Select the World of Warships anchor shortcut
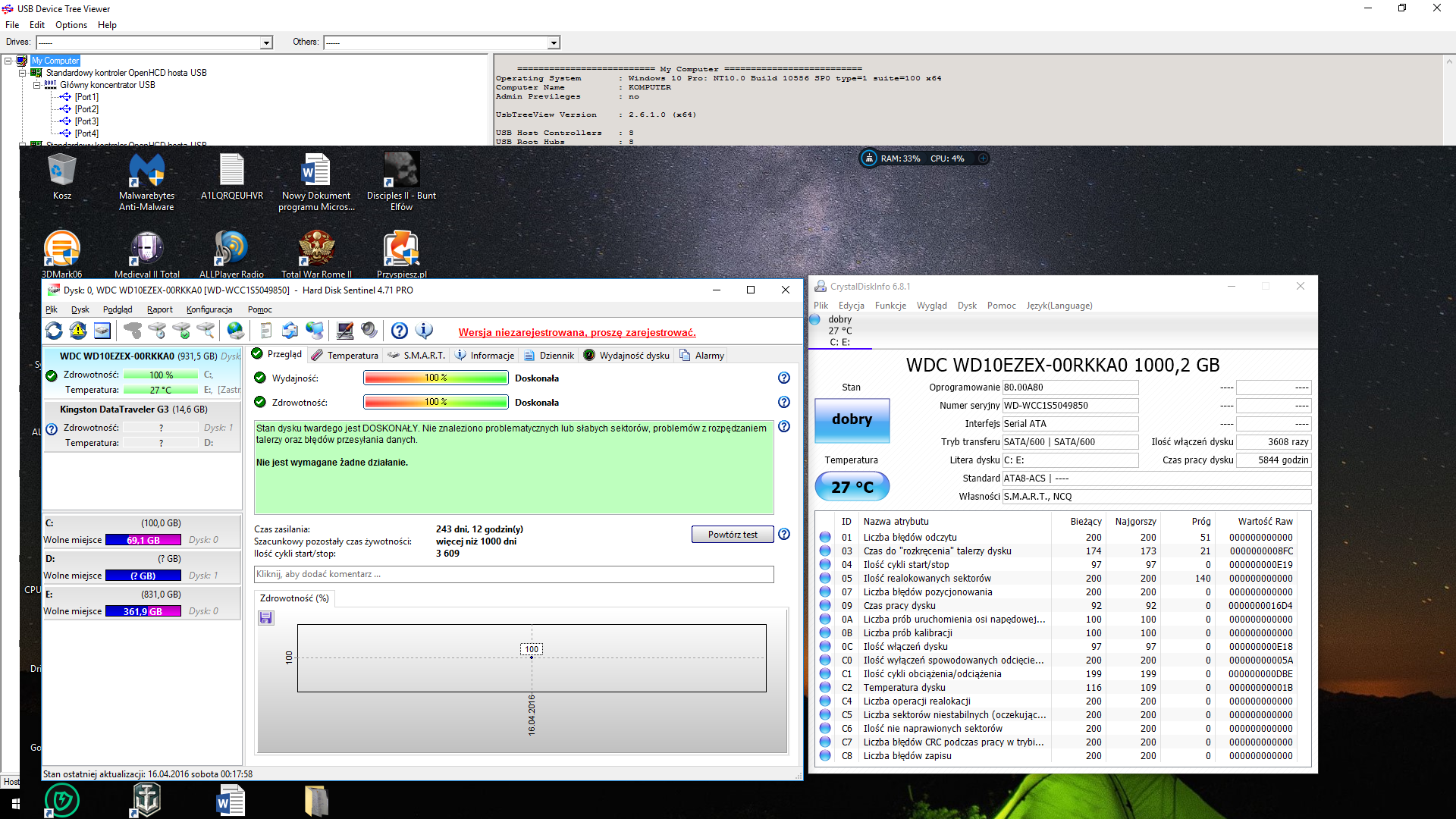1456x819 pixels. click(146, 800)
